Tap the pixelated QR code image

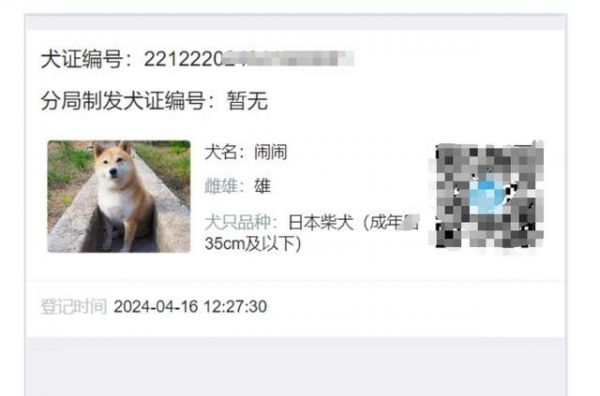[x=489, y=194]
